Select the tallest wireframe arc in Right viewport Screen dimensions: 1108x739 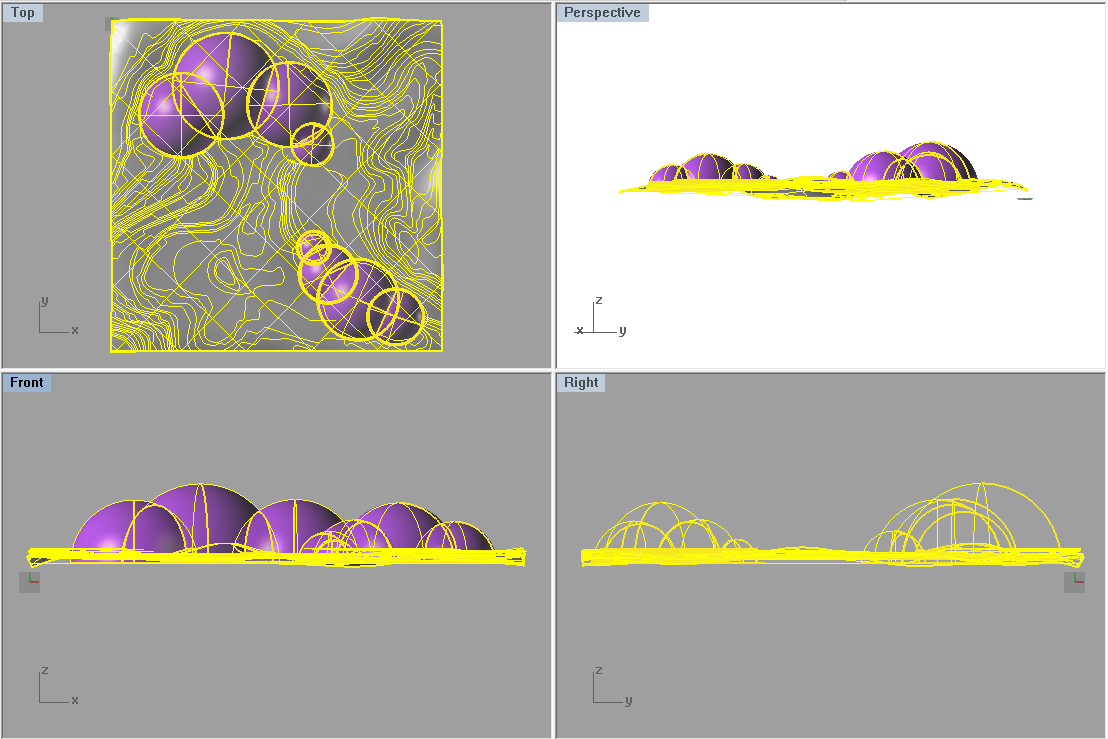click(985, 486)
